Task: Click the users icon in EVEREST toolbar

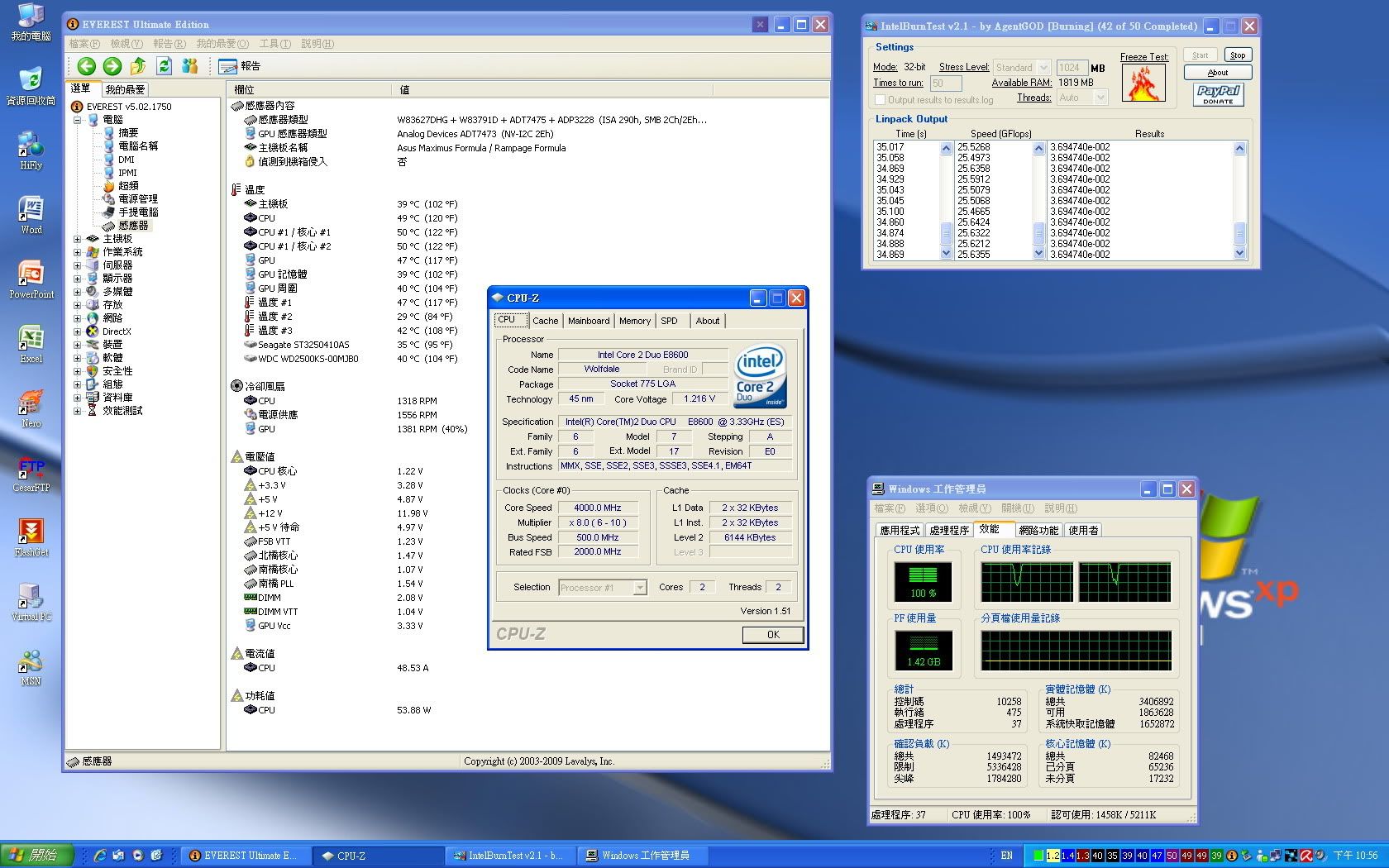Action: click(x=189, y=66)
